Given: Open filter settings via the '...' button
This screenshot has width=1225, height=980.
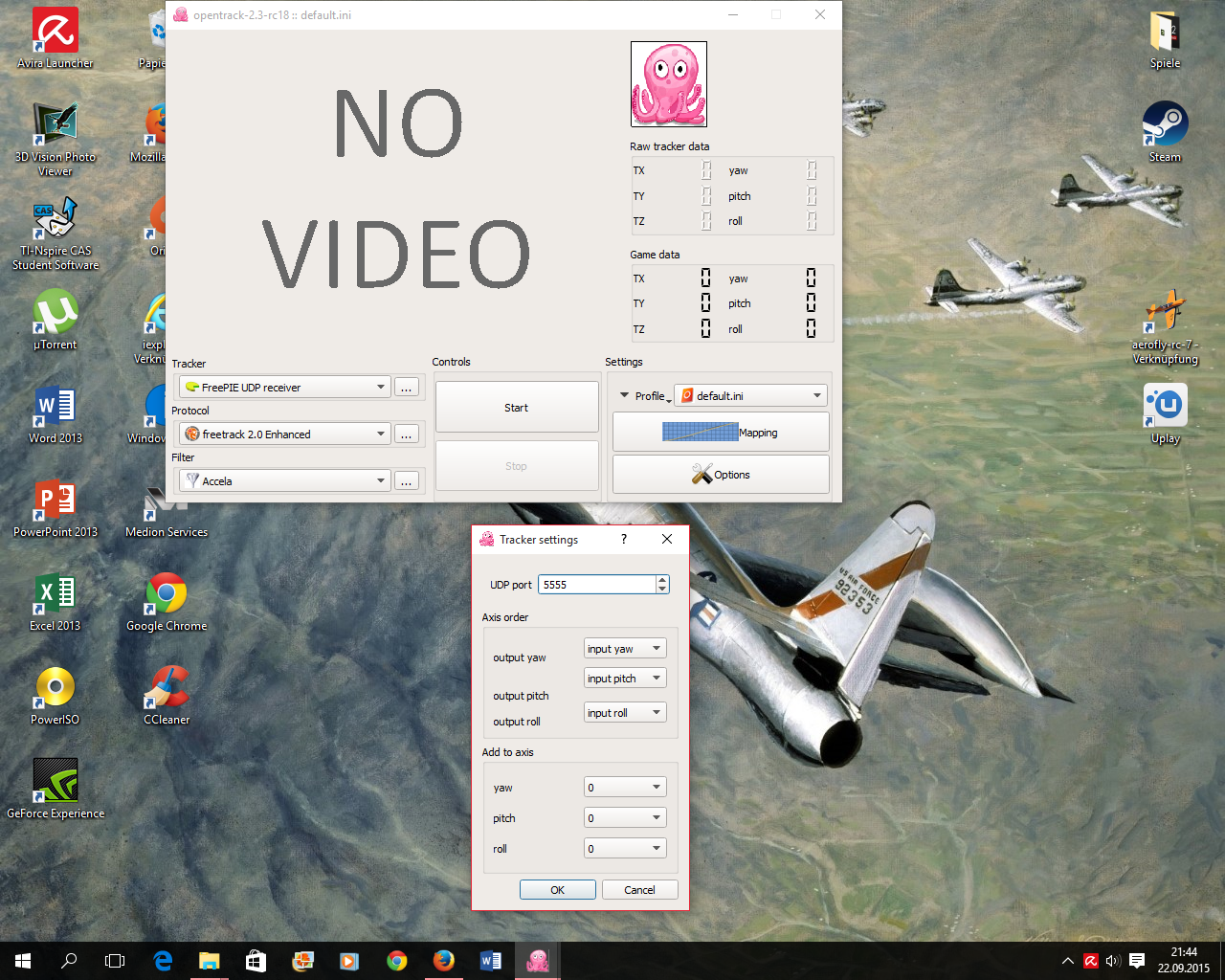Looking at the screenshot, I should 407,481.
